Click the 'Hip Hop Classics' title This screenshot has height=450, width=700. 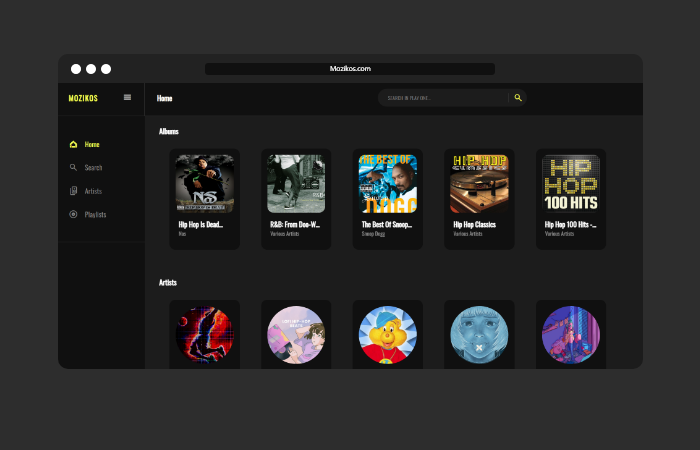click(x=475, y=225)
